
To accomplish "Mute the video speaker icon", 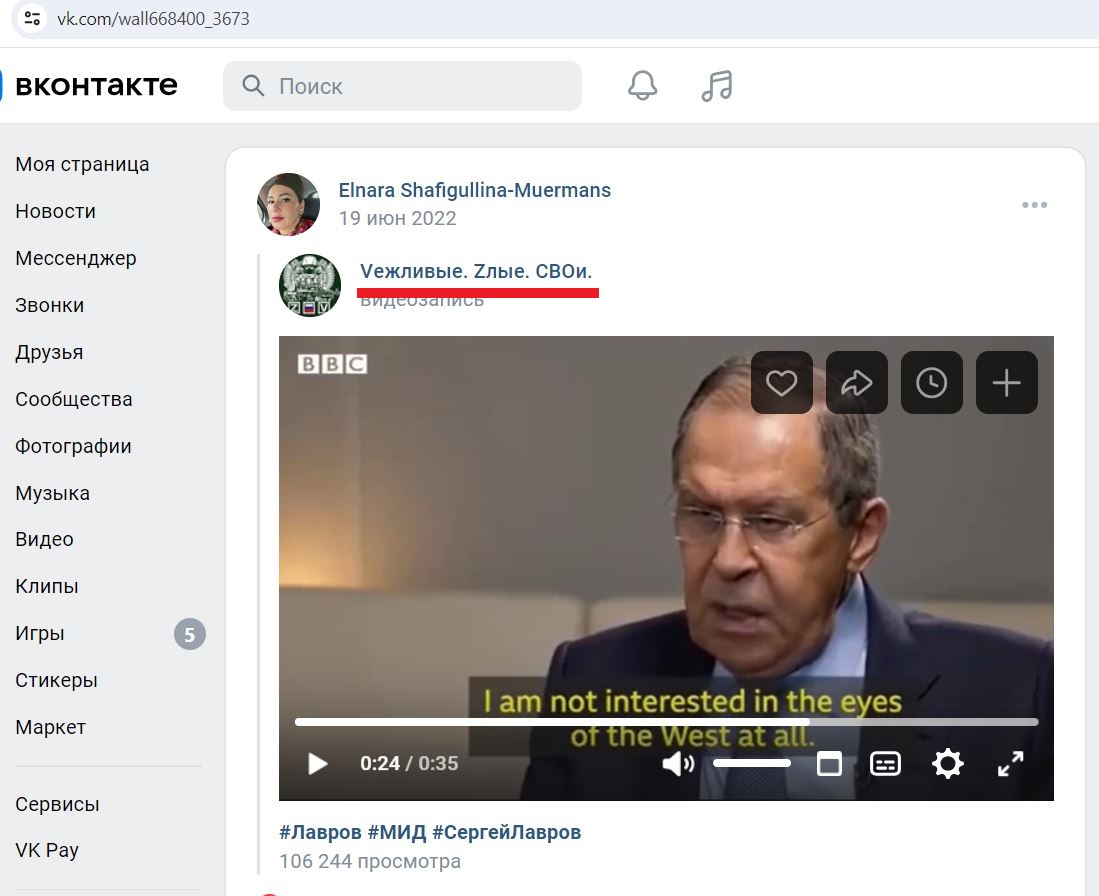I will click(678, 763).
